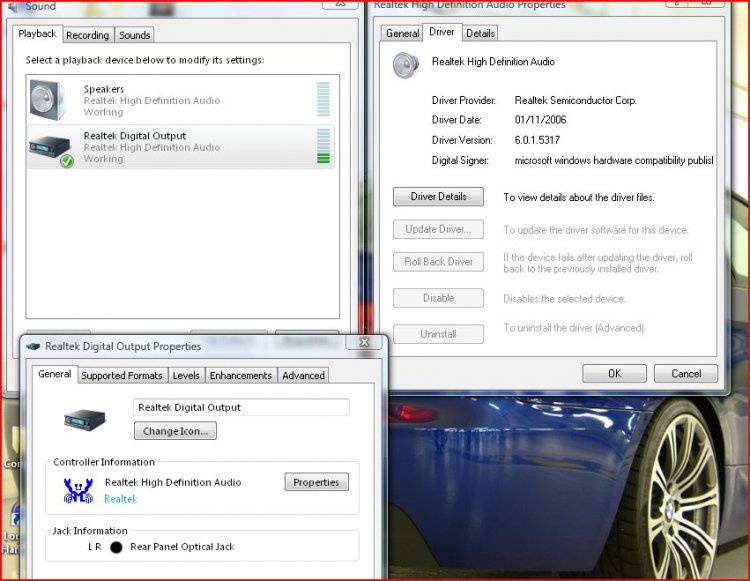This screenshot has height=581, width=750.
Task: Open the Enhancements tab
Action: tap(241, 375)
